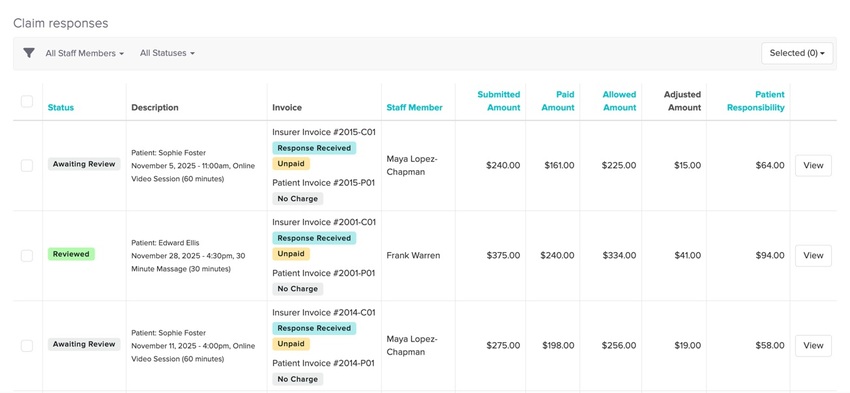Click Maya Lopez-Chapman in the #2015-C01 row
The image size is (850, 393).
pos(412,165)
